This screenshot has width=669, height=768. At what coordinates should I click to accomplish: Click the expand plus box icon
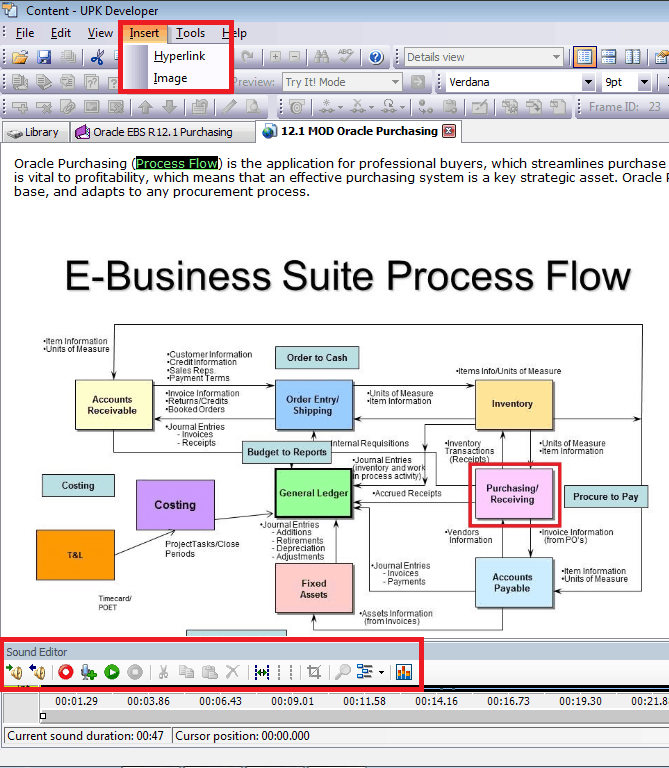275,57
